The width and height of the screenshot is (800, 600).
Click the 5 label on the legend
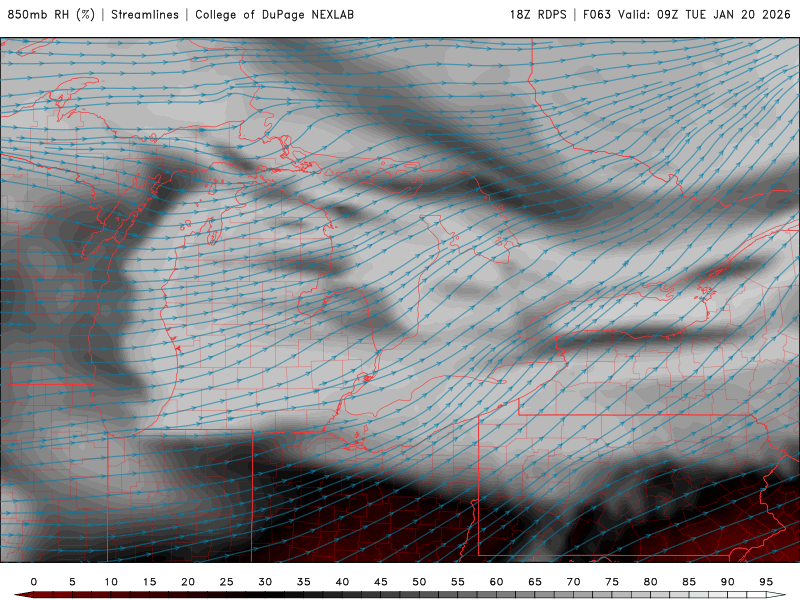pyautogui.click(x=72, y=582)
